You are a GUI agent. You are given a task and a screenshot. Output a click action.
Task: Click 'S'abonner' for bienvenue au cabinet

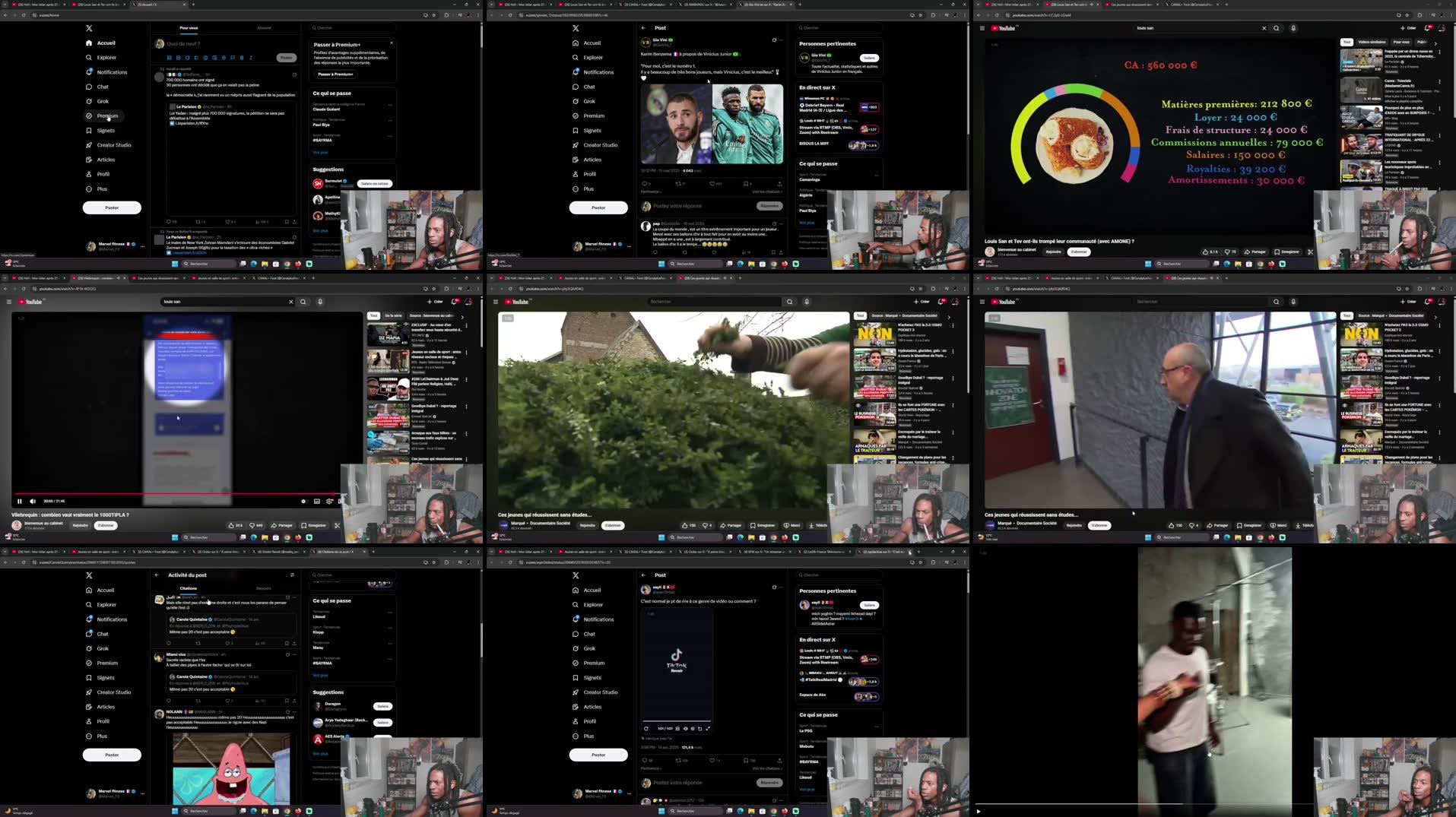click(1079, 252)
